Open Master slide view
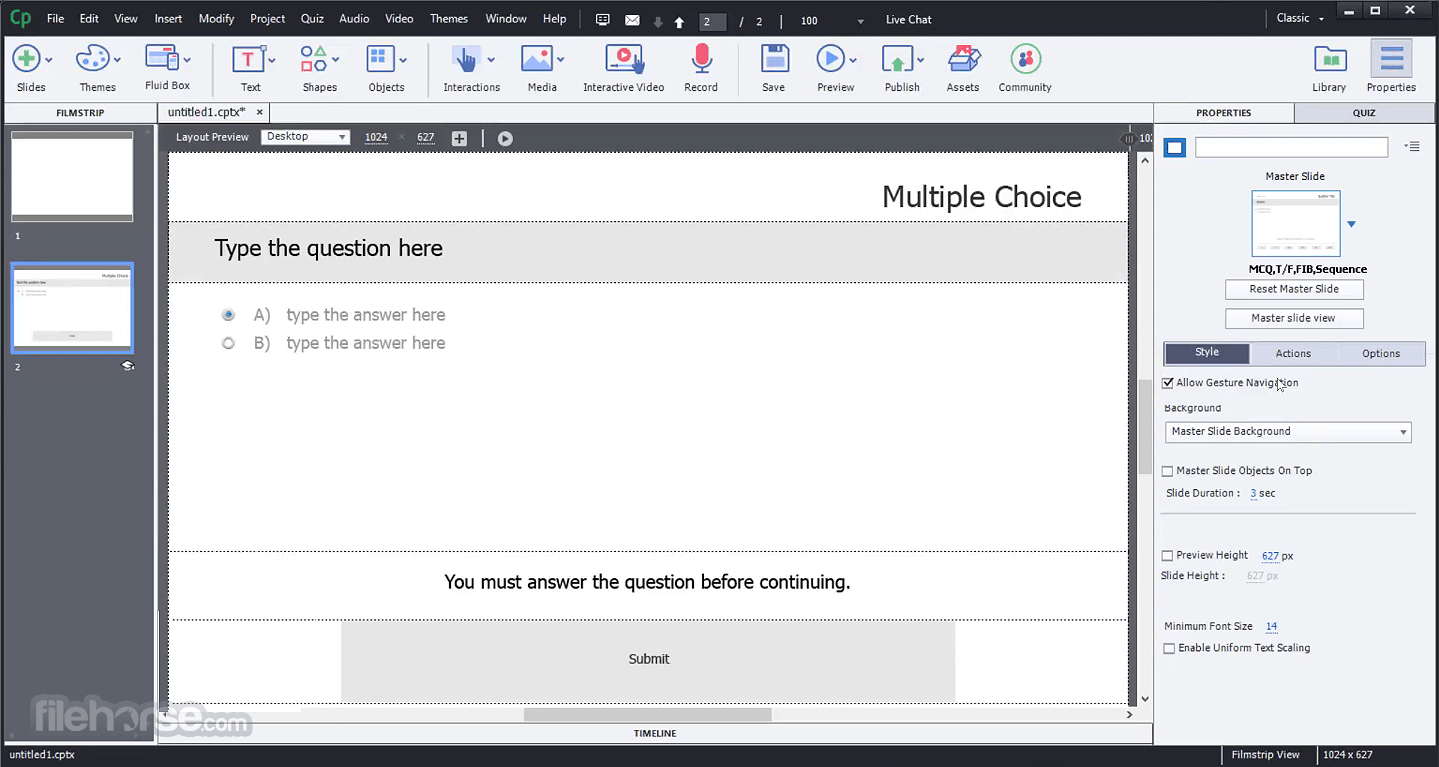 (x=1294, y=318)
